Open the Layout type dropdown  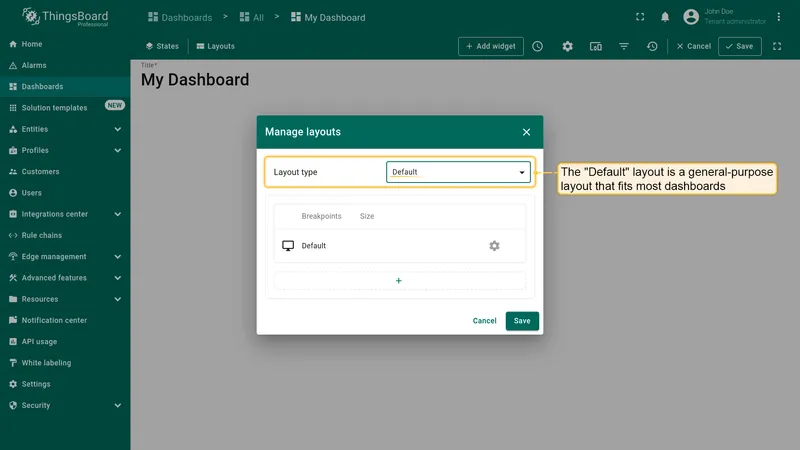pyautogui.click(x=458, y=172)
